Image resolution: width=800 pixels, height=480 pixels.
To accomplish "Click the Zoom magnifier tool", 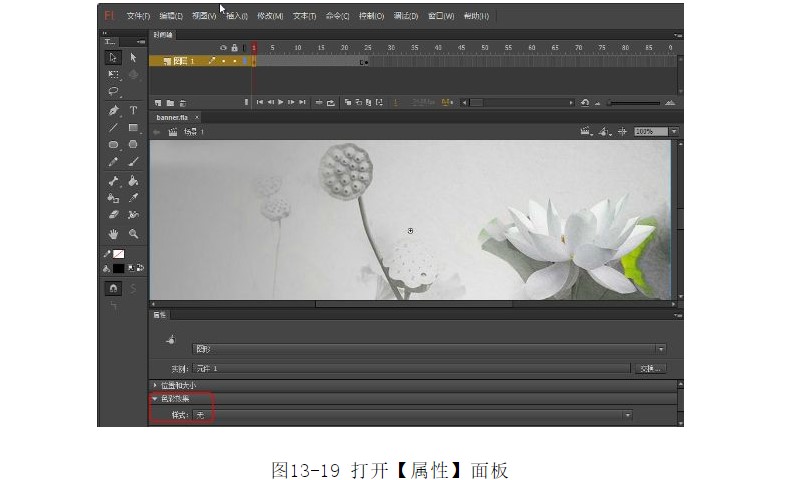I will [x=133, y=234].
